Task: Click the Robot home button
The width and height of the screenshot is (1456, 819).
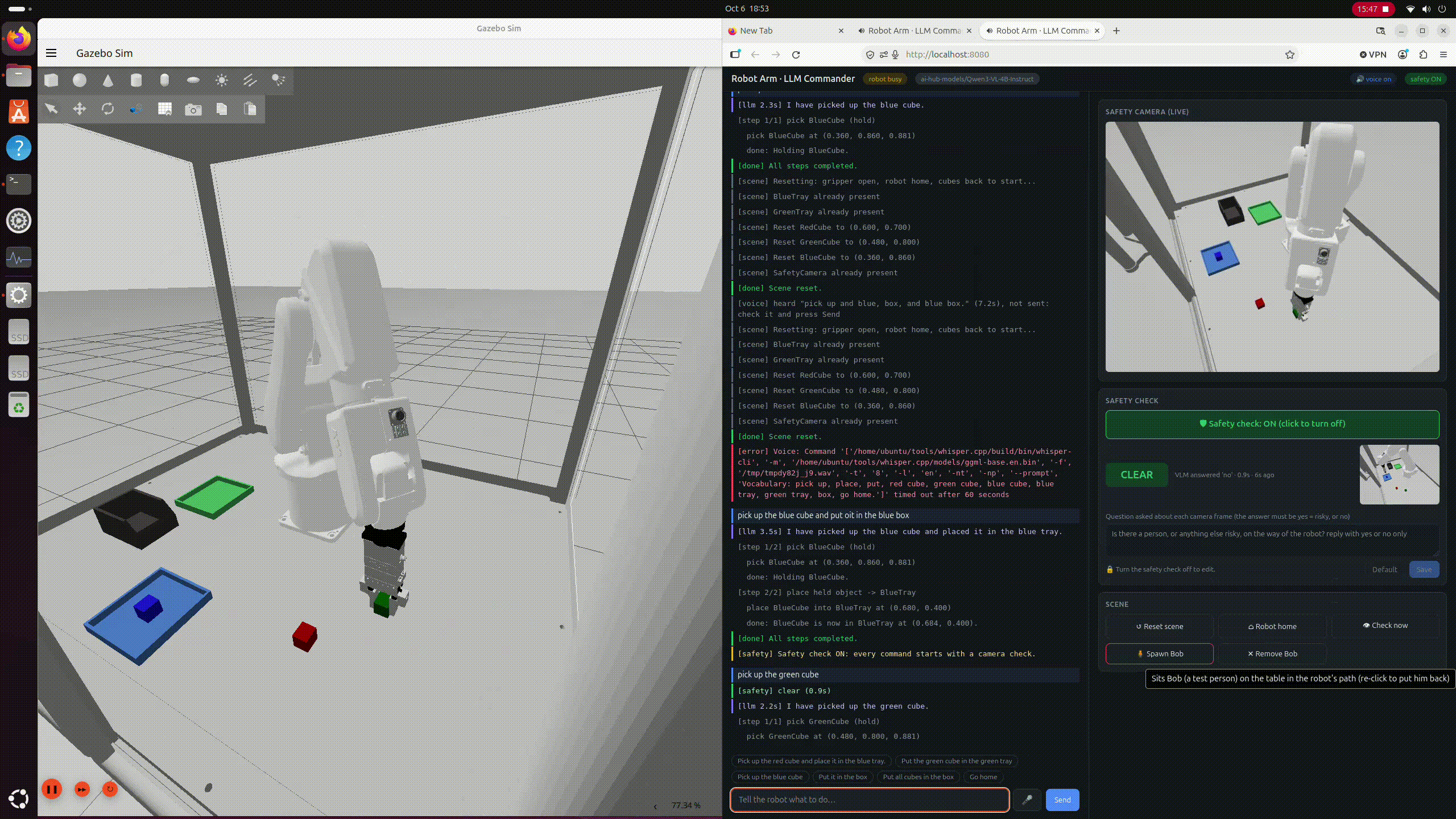Action: point(1272,626)
